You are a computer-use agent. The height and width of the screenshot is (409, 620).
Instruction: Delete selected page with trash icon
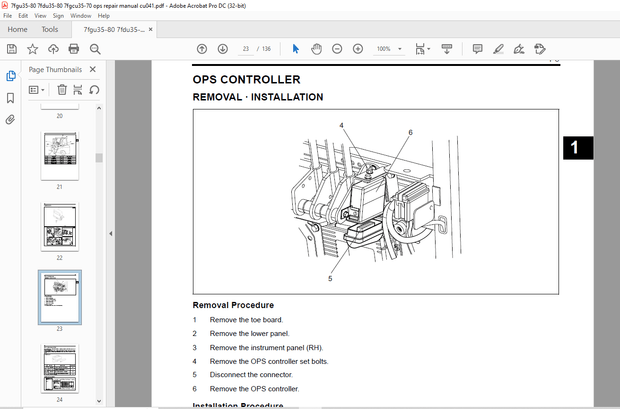pyautogui.click(x=62, y=90)
